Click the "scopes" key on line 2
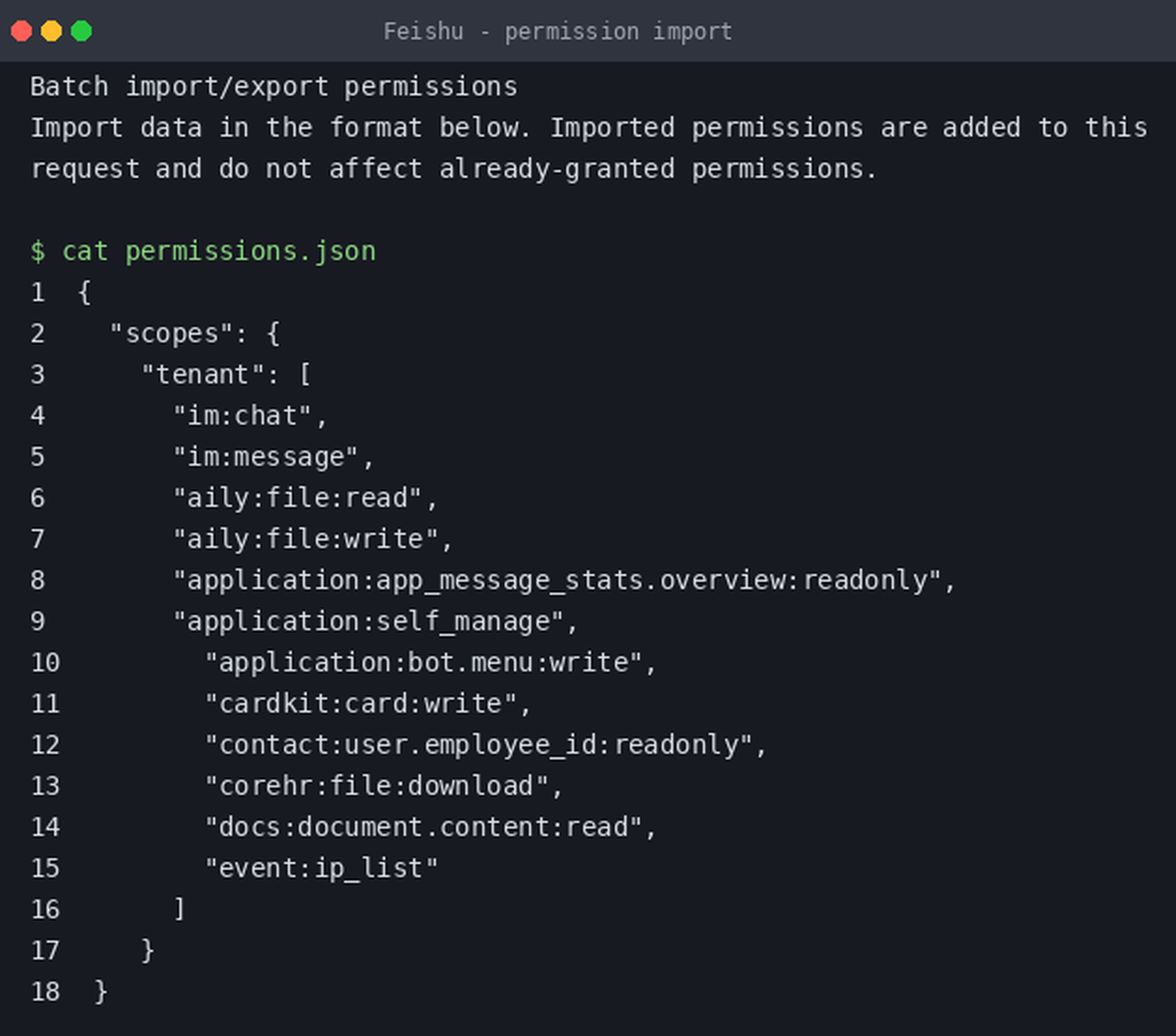The height and width of the screenshot is (1036, 1176). click(x=171, y=334)
